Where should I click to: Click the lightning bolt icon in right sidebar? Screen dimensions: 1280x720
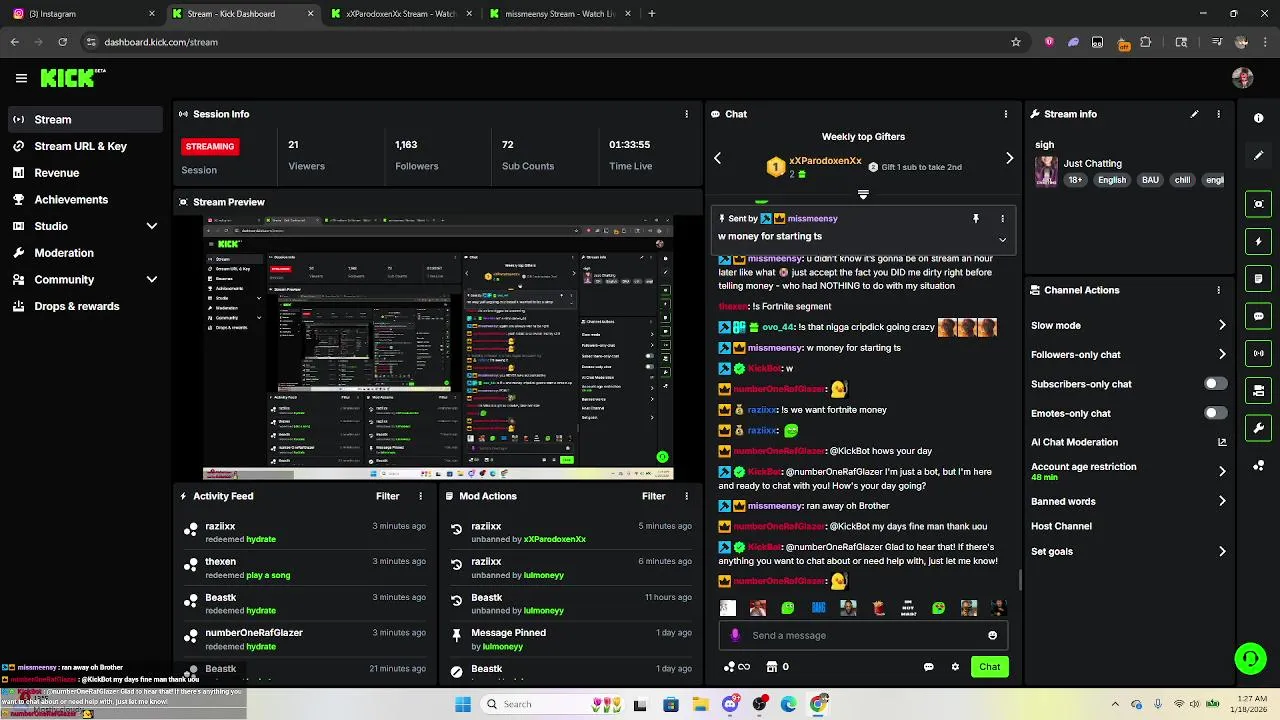pyautogui.click(x=1258, y=241)
